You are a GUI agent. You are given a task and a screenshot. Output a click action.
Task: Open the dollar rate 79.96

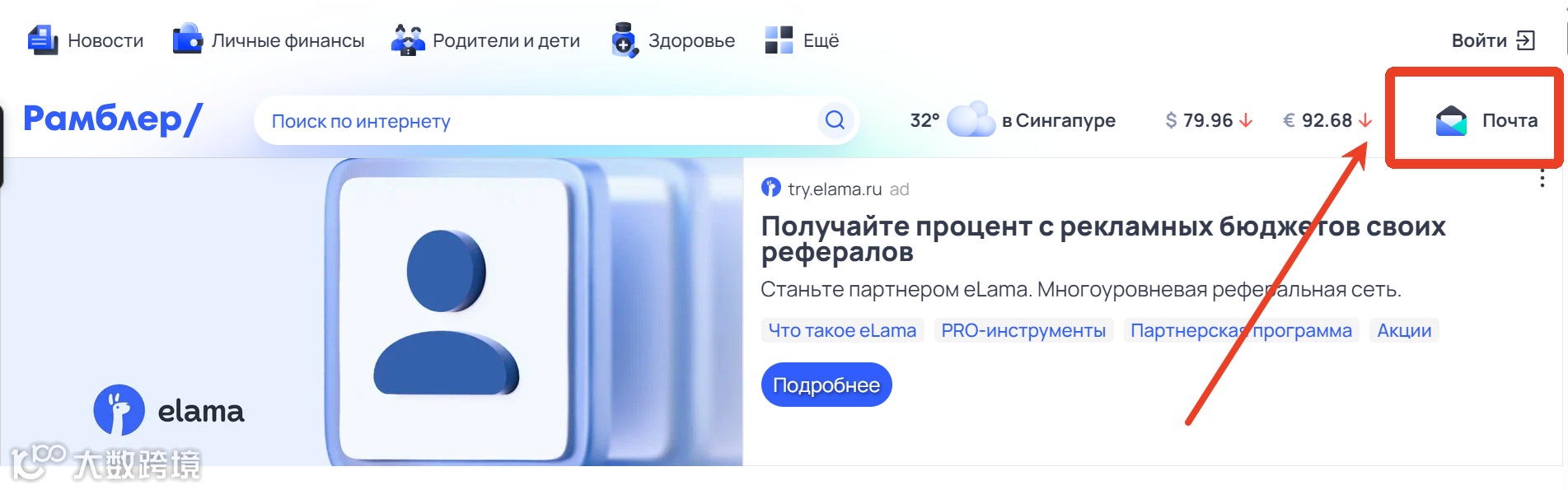1208,120
